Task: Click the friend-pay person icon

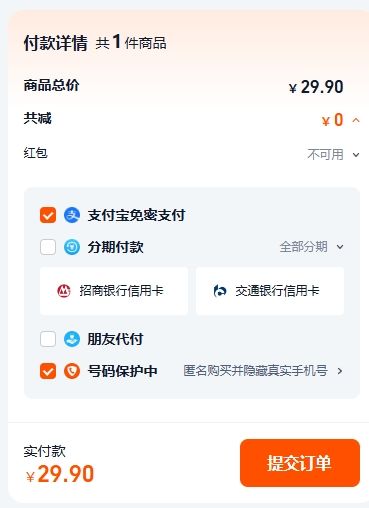Action: [72, 339]
